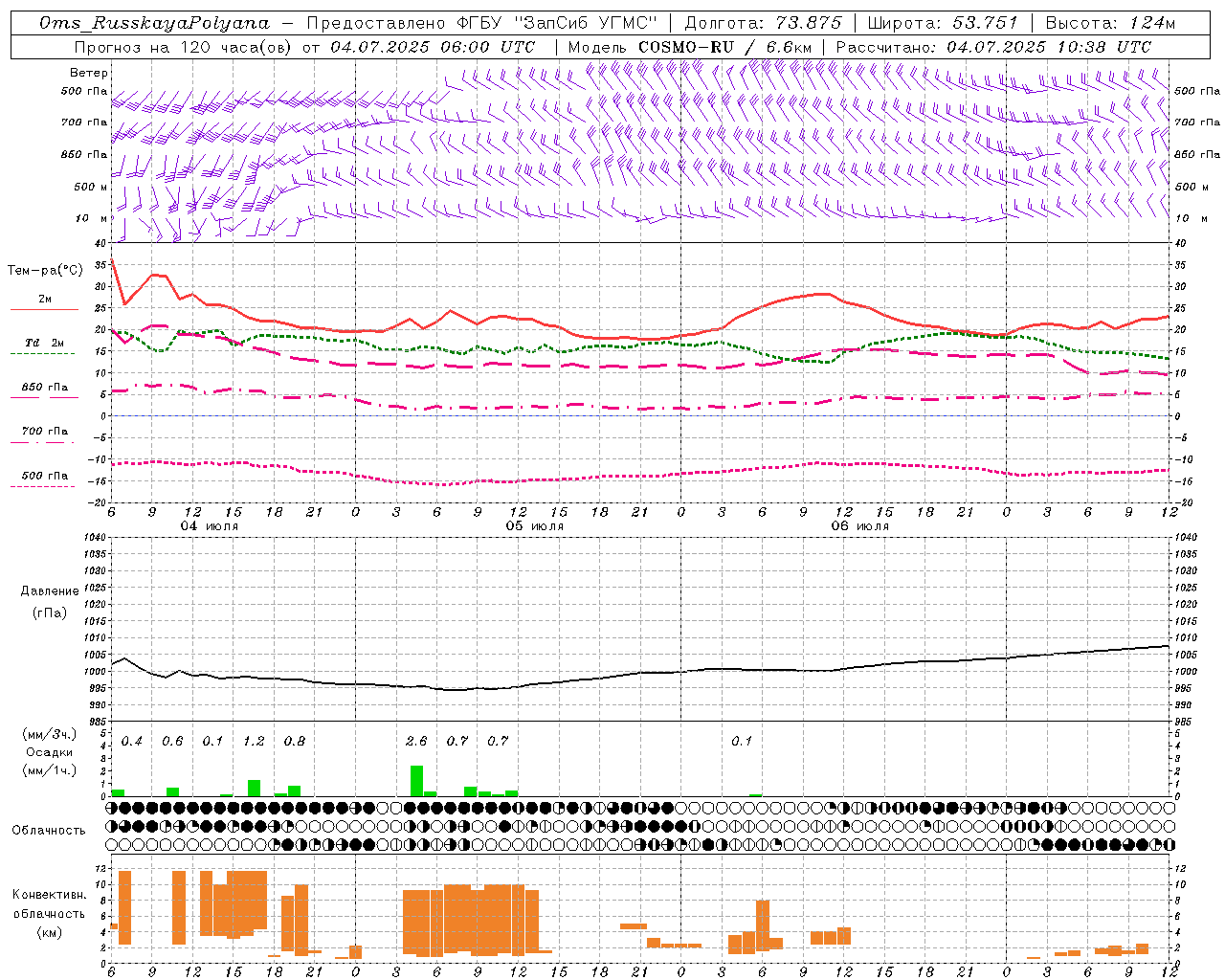Select the Долгота: 73.875 value
1225x980 pixels.
coord(763,23)
